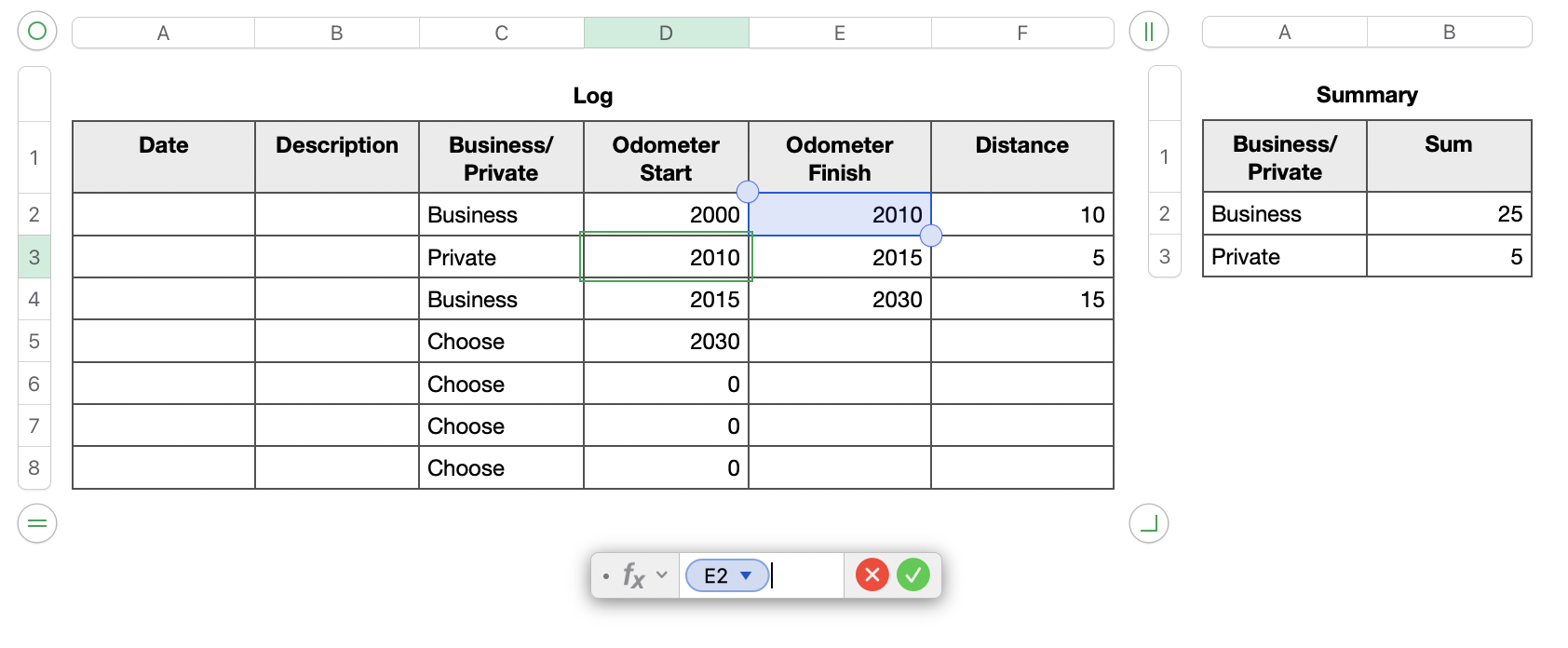This screenshot has width=1568, height=648.
Task: Click the add-rows handle below Log table
Action: 37,523
